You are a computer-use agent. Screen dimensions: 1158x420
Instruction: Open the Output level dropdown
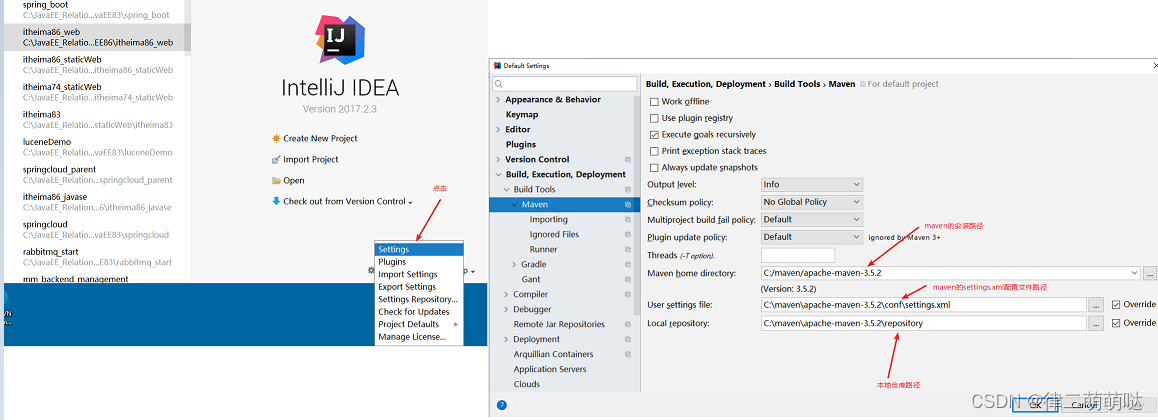pyautogui.click(x=812, y=185)
